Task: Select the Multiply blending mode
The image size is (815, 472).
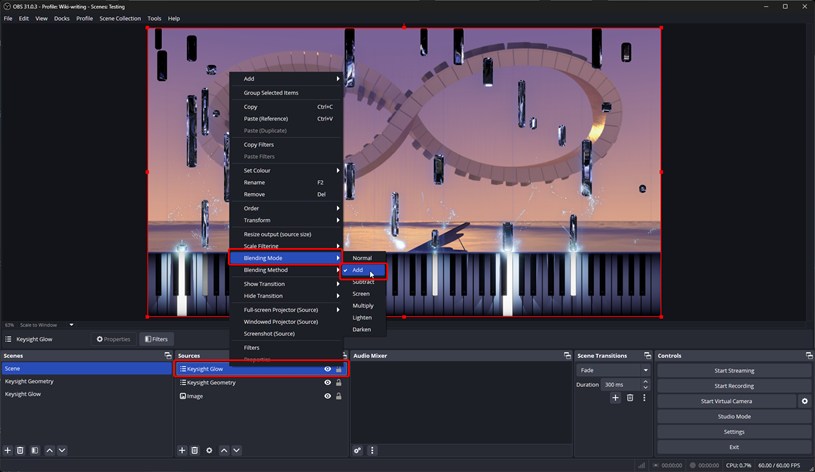Action: coord(363,306)
